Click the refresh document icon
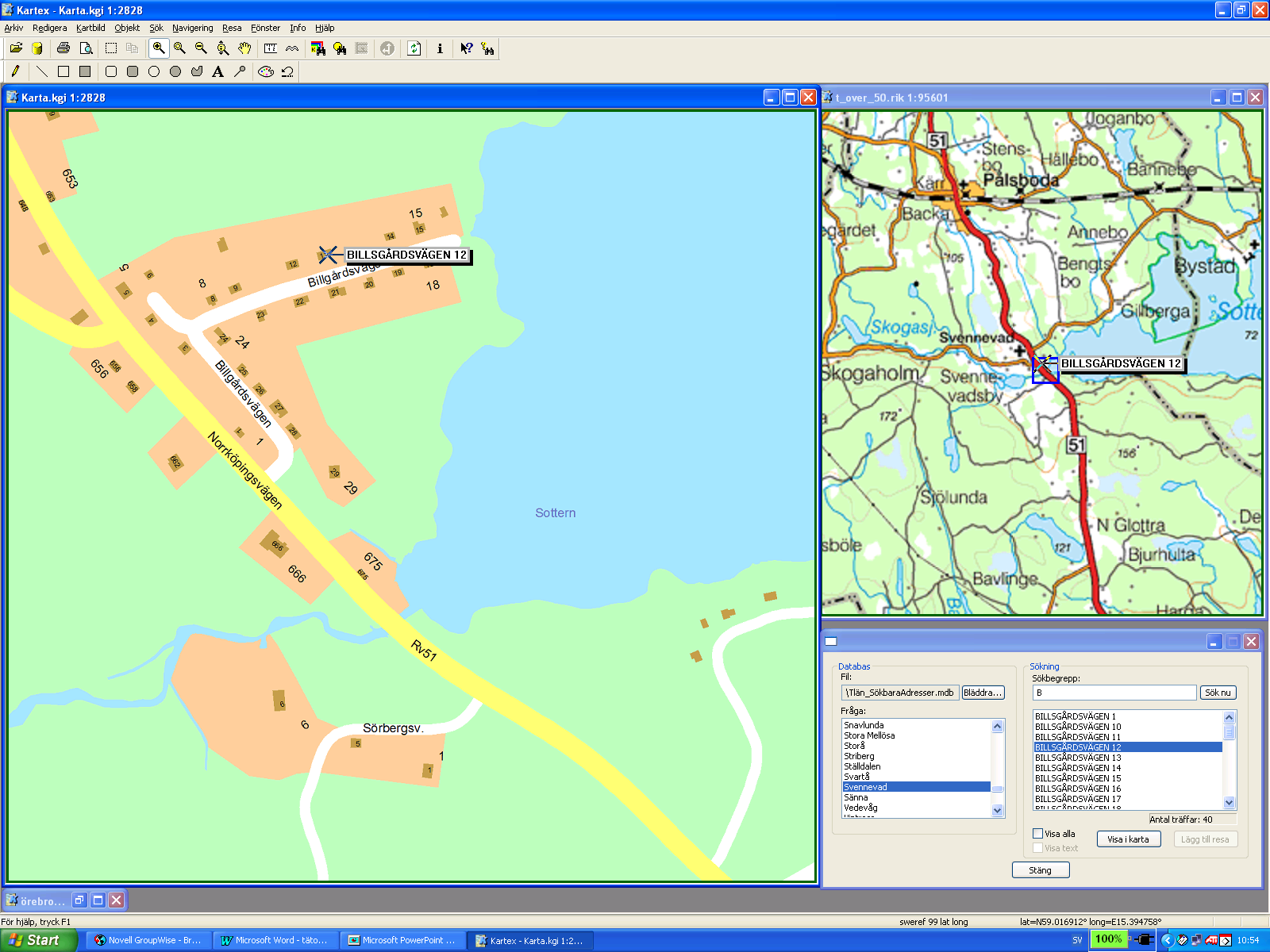This screenshot has height=952, width=1270. [414, 48]
